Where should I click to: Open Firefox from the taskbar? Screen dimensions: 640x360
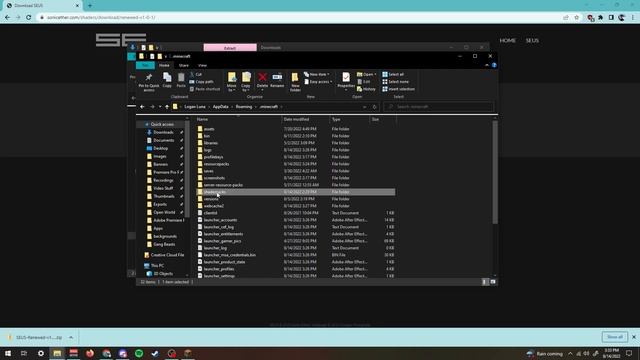(90, 353)
